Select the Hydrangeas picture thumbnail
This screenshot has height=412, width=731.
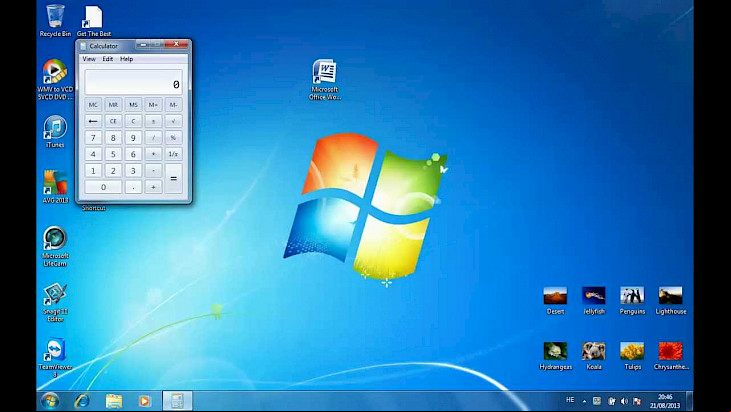(555, 356)
